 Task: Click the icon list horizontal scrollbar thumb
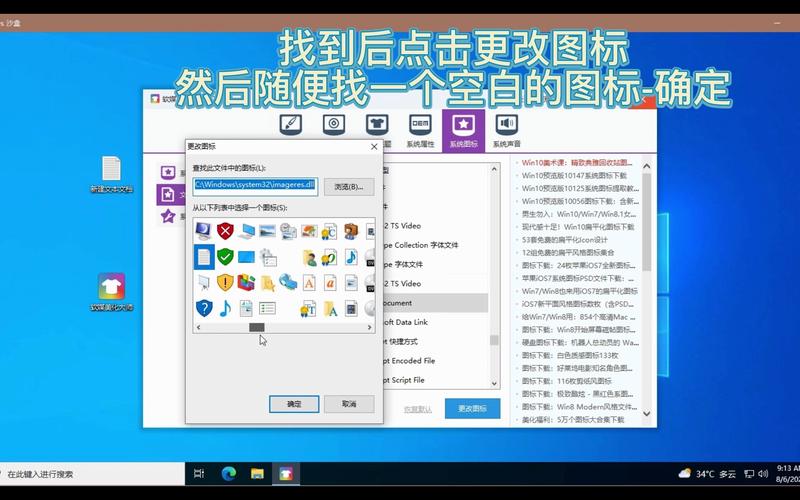click(x=257, y=328)
